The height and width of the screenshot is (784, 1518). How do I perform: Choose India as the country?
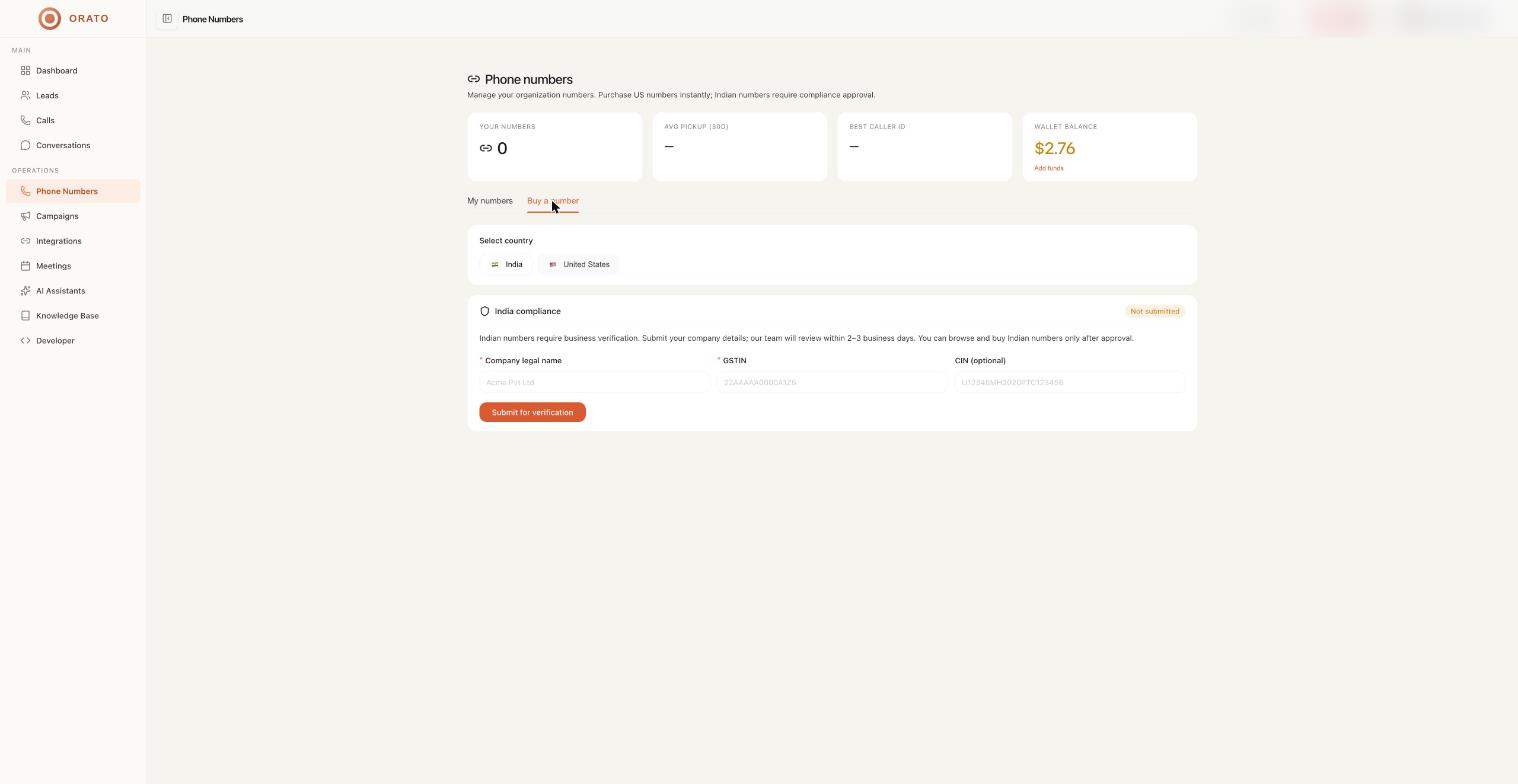coord(506,265)
